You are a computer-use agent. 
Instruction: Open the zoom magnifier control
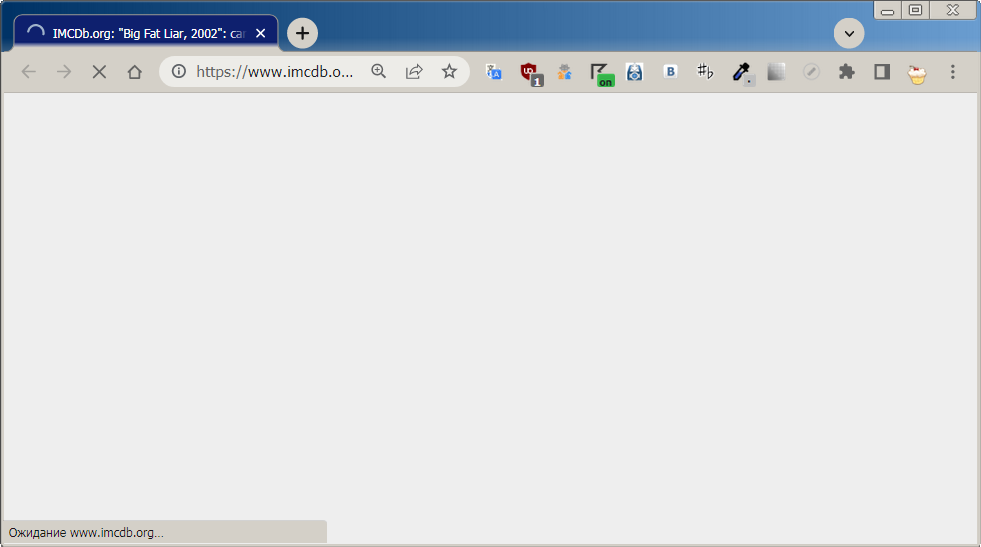379,71
